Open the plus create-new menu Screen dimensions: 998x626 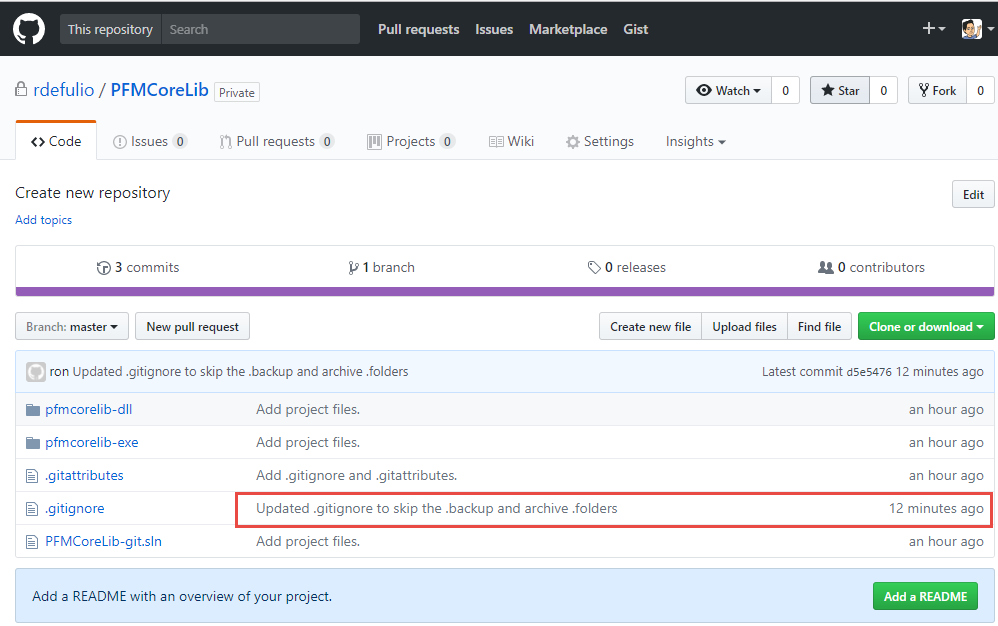point(934,29)
